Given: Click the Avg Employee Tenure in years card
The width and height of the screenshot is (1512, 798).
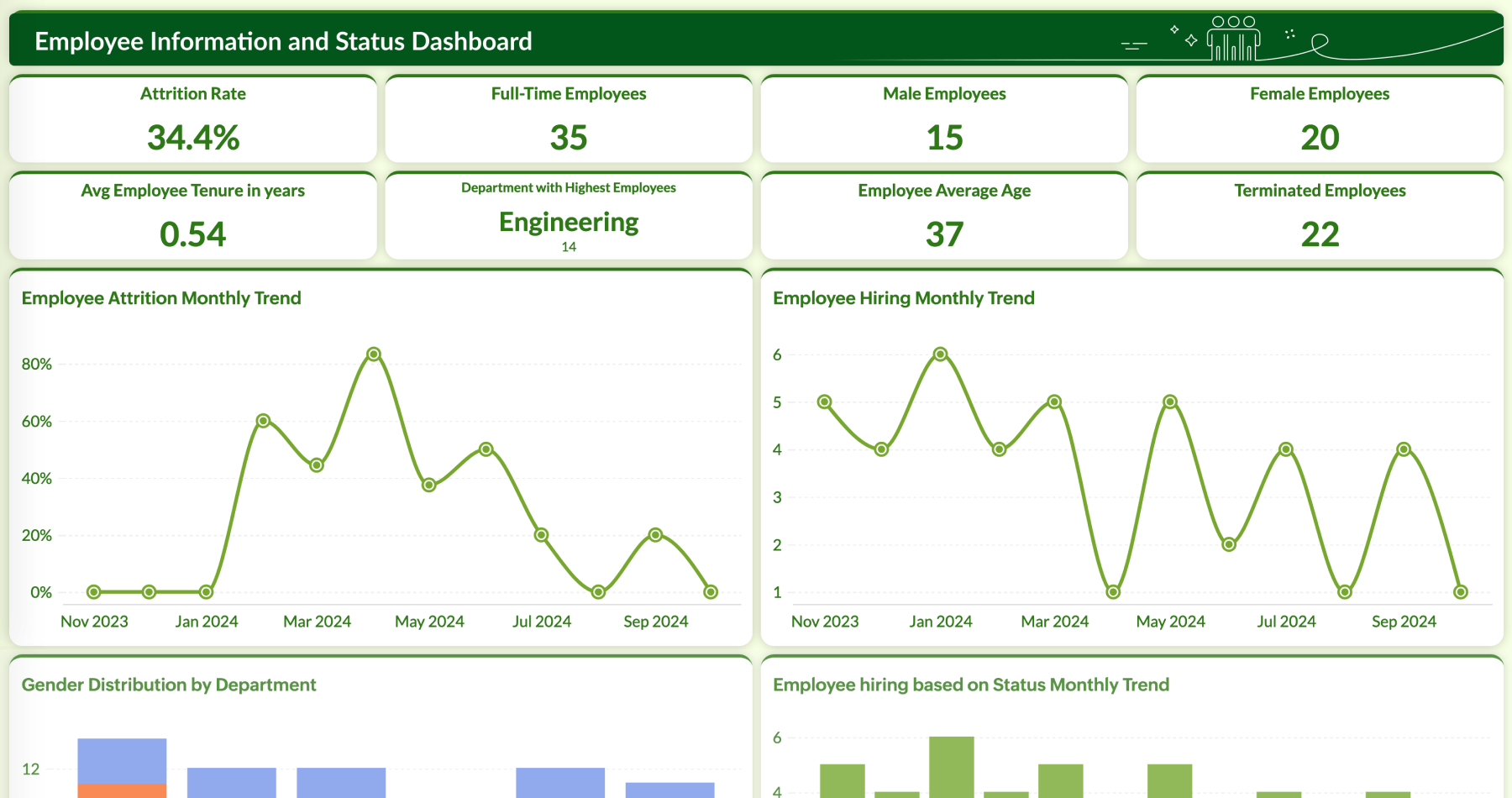Looking at the screenshot, I should (x=193, y=216).
